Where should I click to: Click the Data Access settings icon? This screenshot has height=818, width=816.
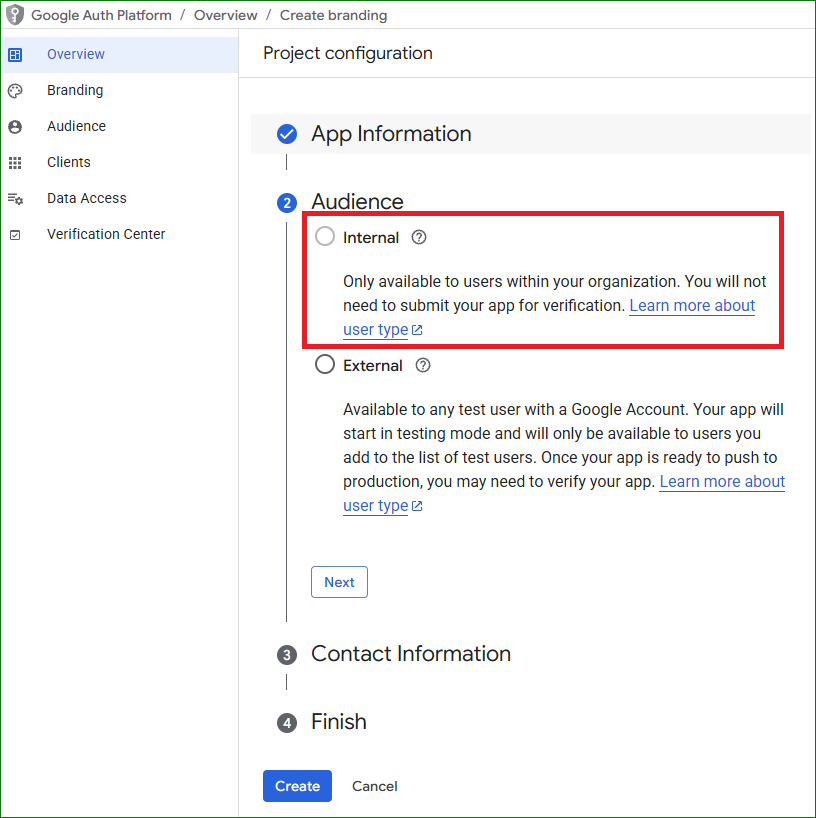[15, 199]
